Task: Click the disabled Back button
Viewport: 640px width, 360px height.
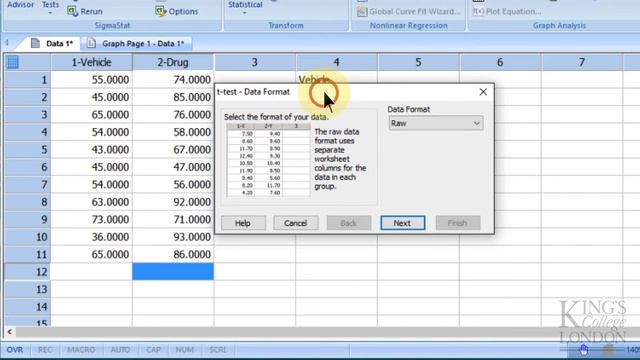Action: (x=349, y=223)
